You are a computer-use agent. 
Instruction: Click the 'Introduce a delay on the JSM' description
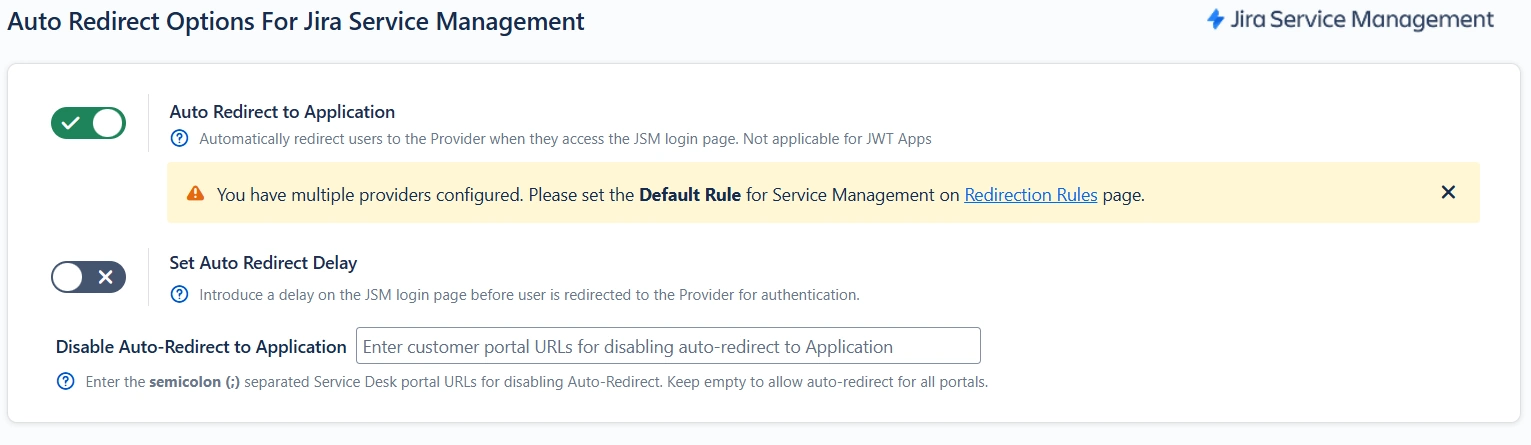pos(529,295)
